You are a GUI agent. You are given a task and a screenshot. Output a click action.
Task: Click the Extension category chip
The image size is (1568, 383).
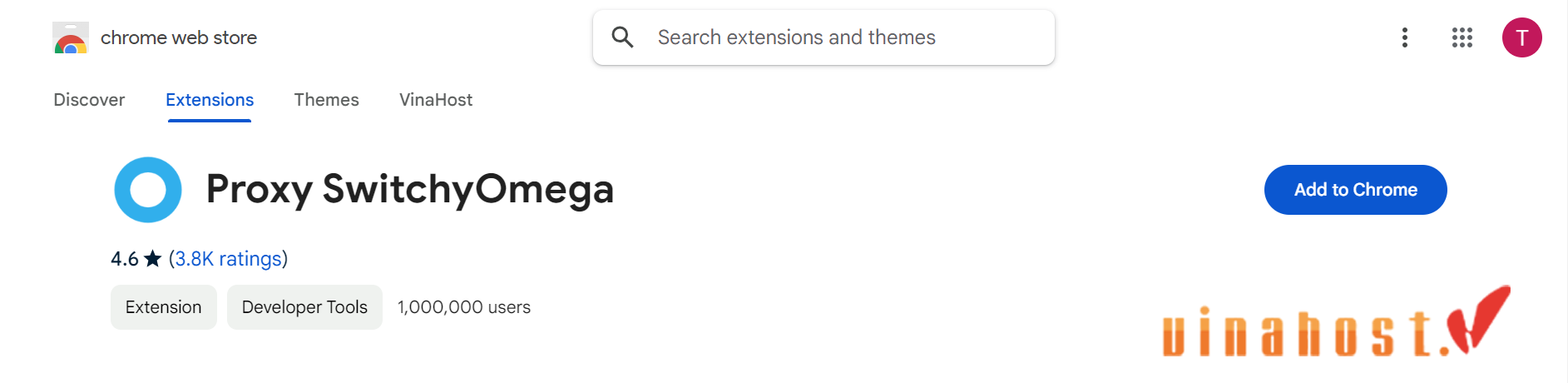coord(164,307)
